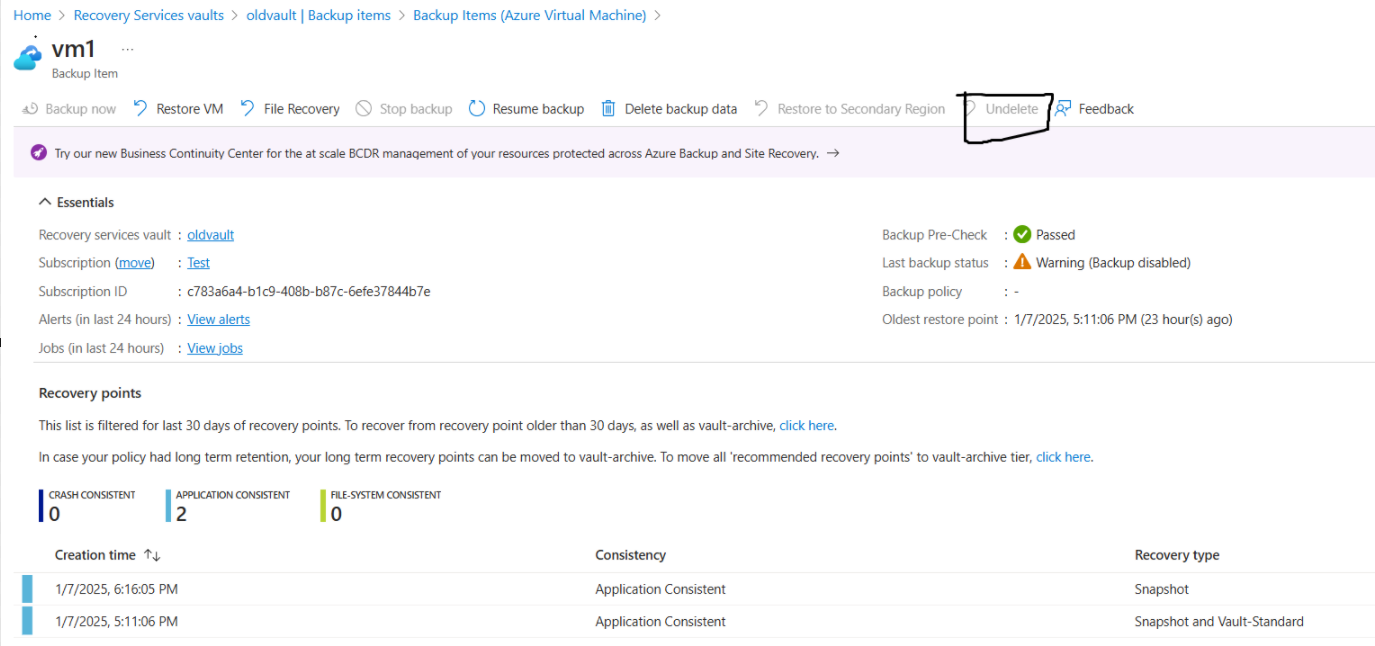This screenshot has width=1375, height=646.
Task: Select the File Recovery toolbar label
Action: pyautogui.click(x=302, y=109)
